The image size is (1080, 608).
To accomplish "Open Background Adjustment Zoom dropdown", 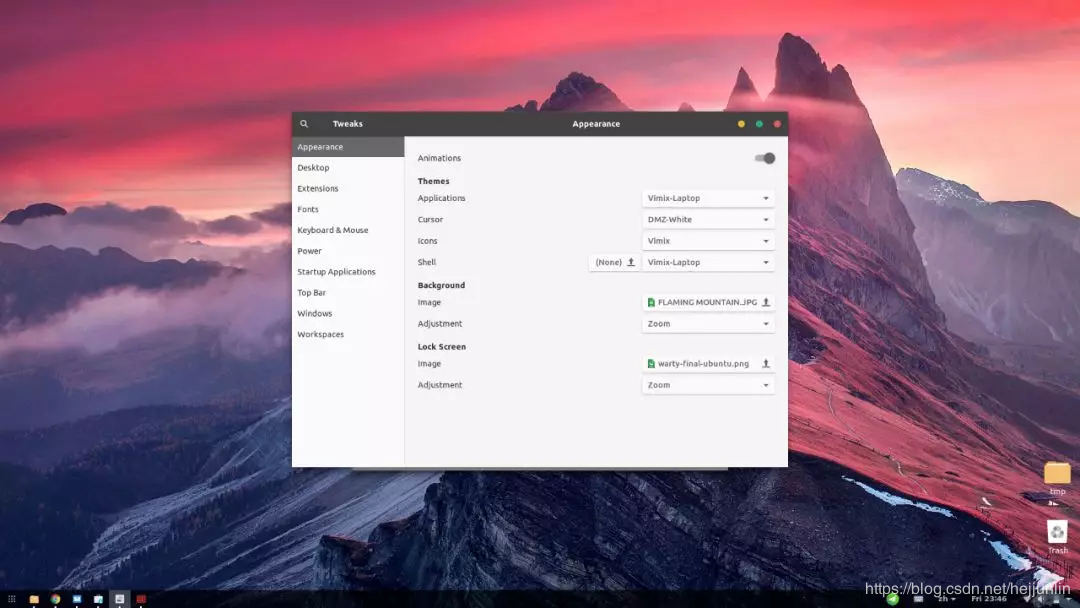I will coord(708,324).
